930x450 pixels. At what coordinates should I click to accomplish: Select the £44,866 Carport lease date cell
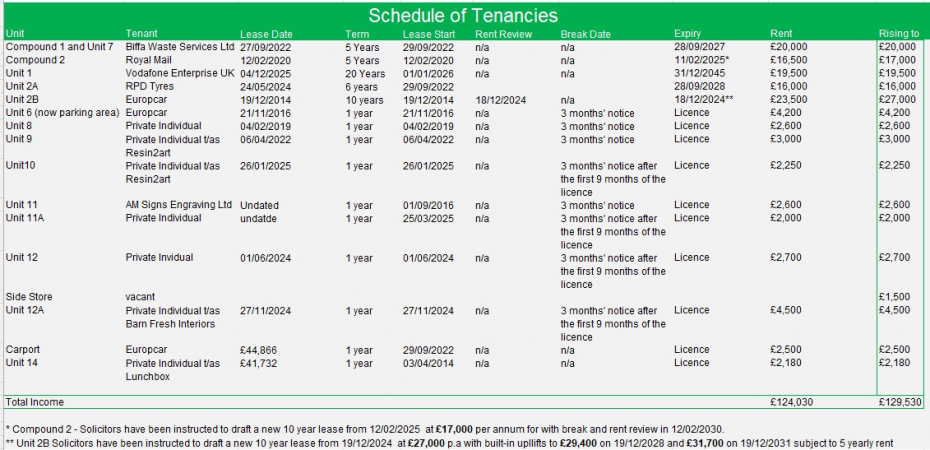point(260,350)
